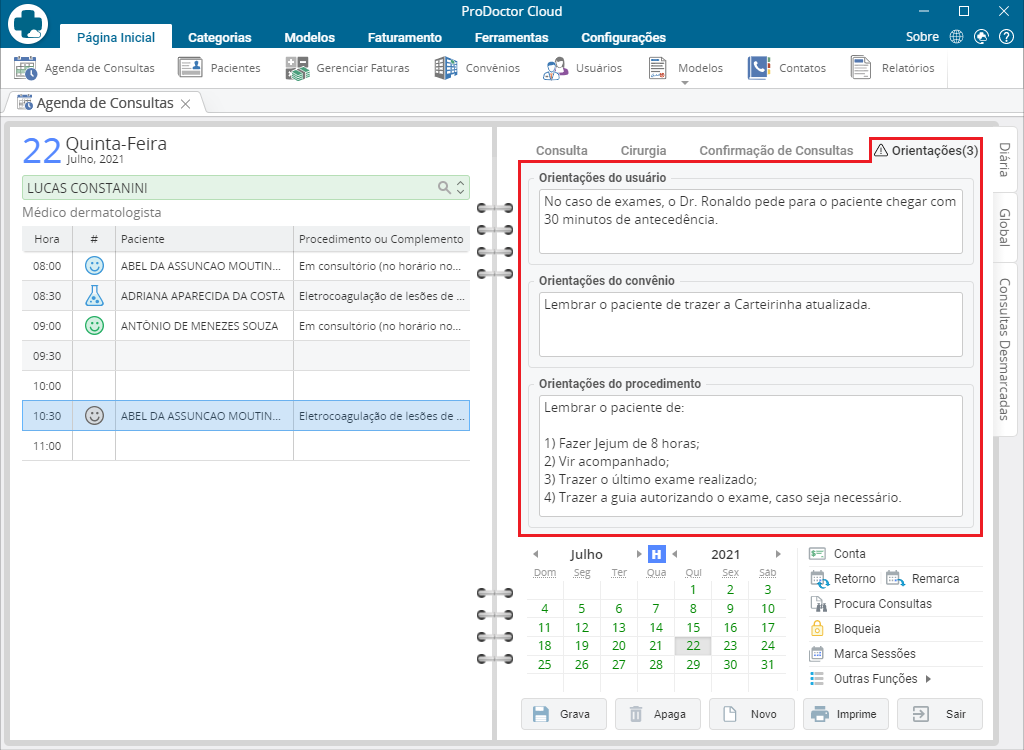Screen dimensions: 1024x750
Task: Click blue smiley status at 08:00
Action: (95, 266)
